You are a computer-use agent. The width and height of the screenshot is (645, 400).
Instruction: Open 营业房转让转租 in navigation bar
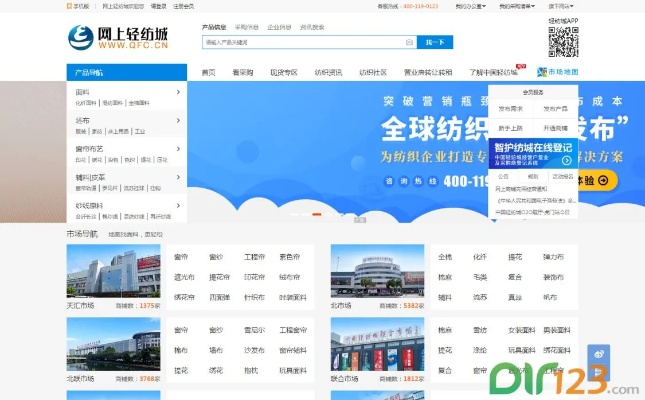(x=428, y=72)
